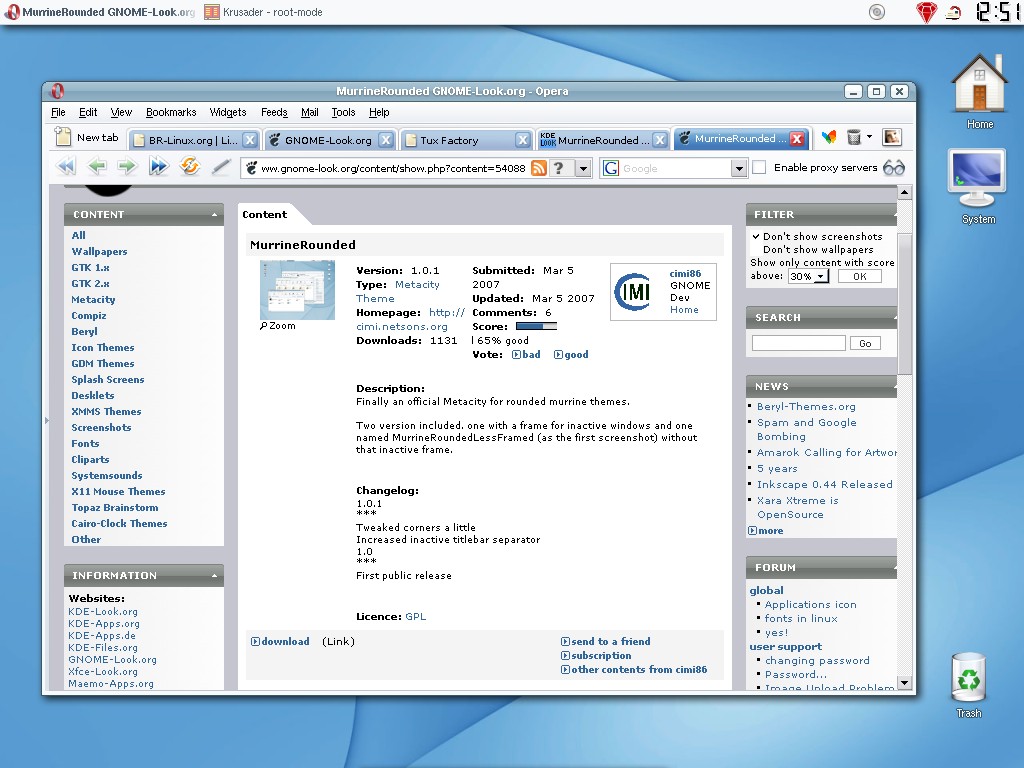Click the MurrineRounded screenshot thumbnail

click(x=298, y=290)
